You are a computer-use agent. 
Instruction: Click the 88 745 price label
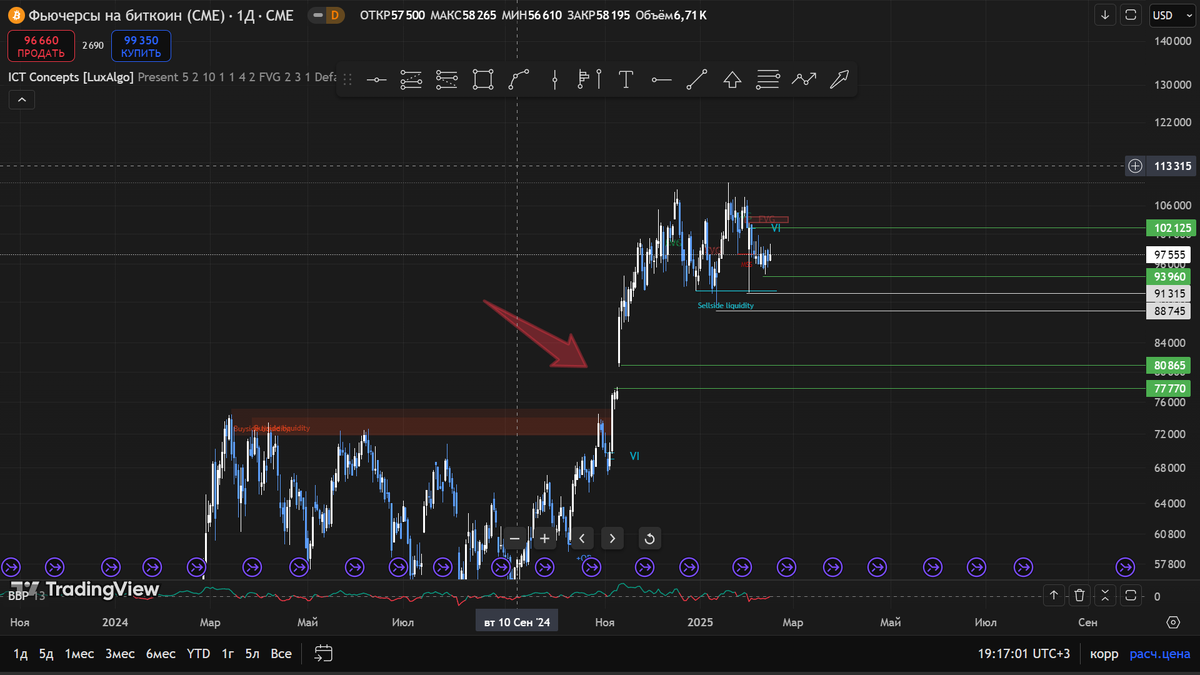pyautogui.click(x=1170, y=311)
